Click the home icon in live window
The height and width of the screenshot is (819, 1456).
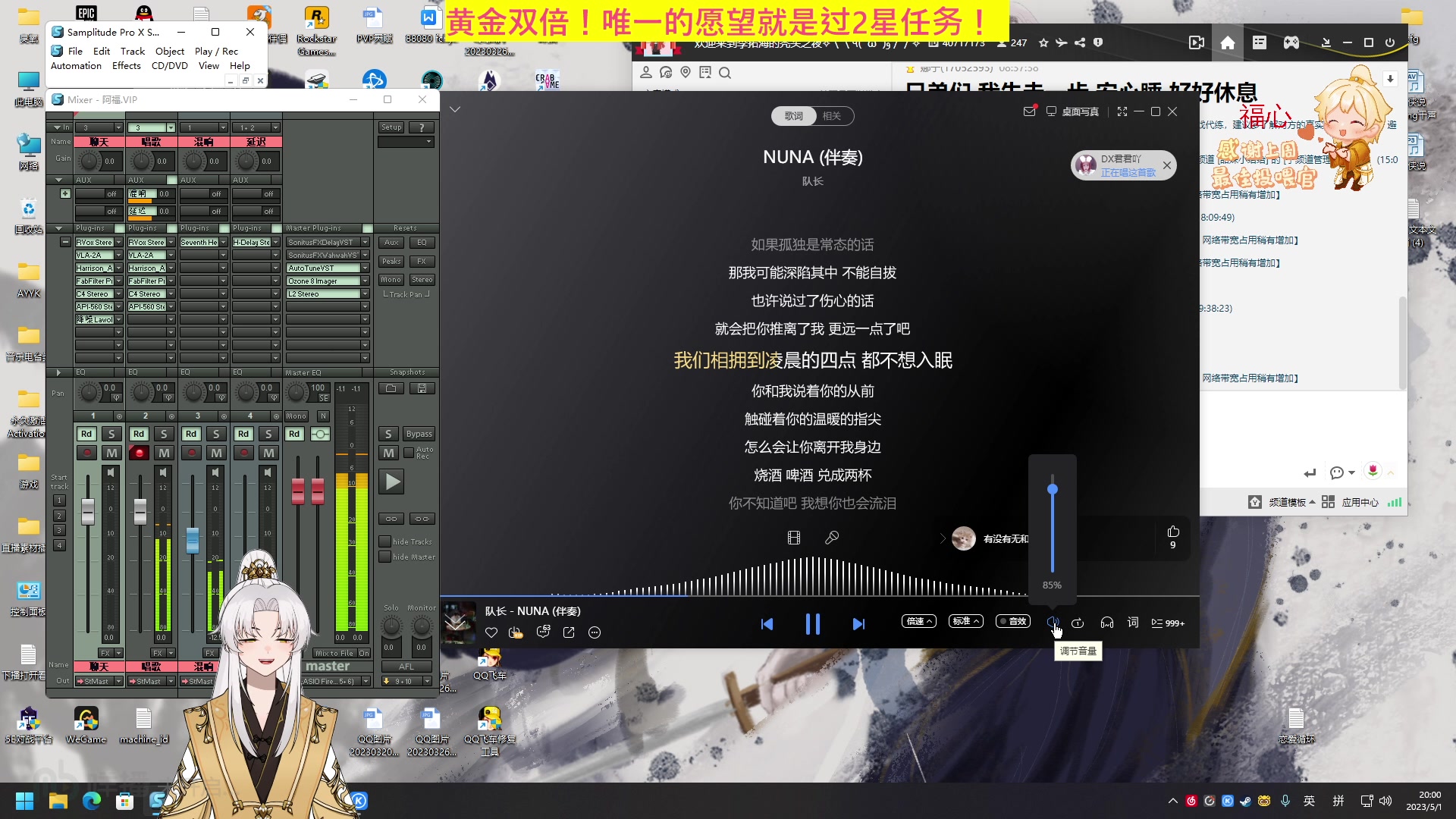(1228, 42)
